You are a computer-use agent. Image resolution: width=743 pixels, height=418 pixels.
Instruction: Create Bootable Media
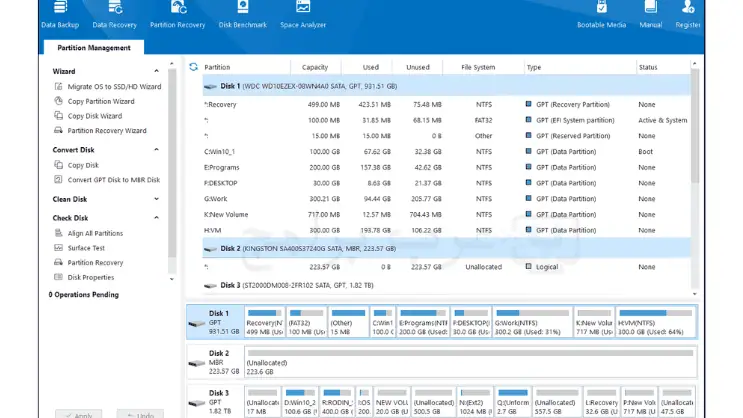tap(601, 15)
